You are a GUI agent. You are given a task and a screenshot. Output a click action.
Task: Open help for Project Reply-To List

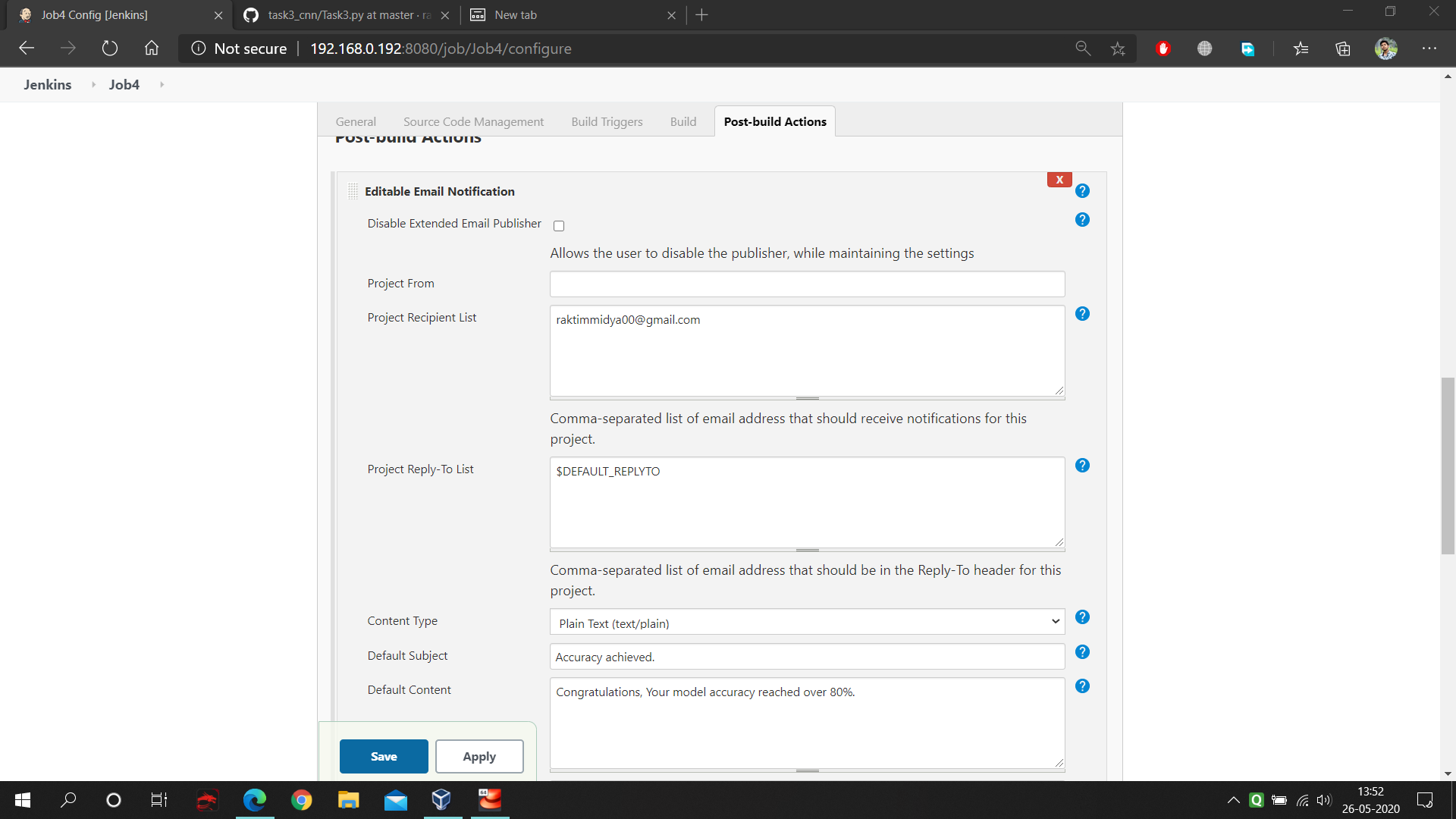tap(1082, 466)
